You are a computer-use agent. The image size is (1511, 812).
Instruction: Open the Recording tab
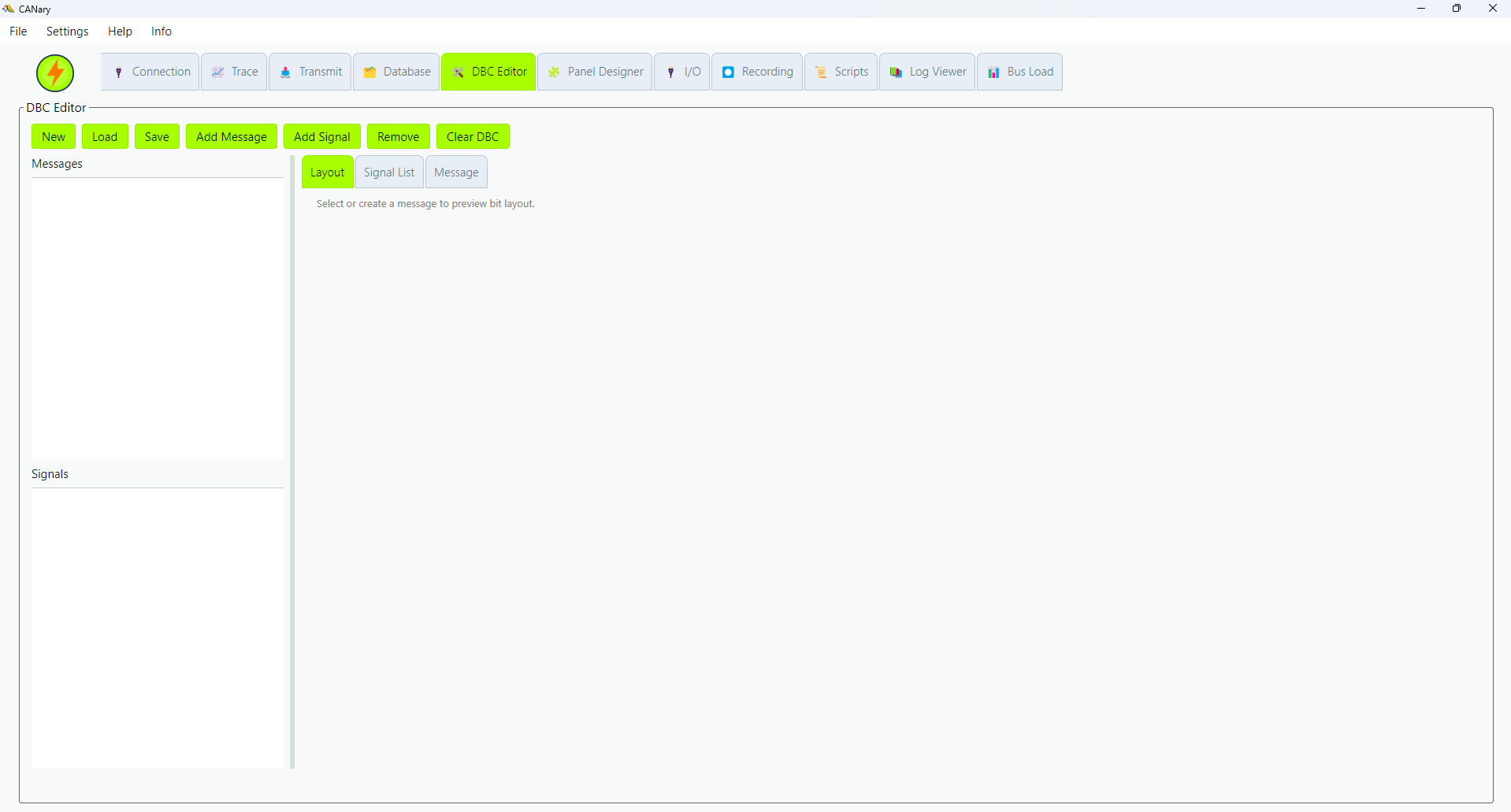pyautogui.click(x=757, y=72)
